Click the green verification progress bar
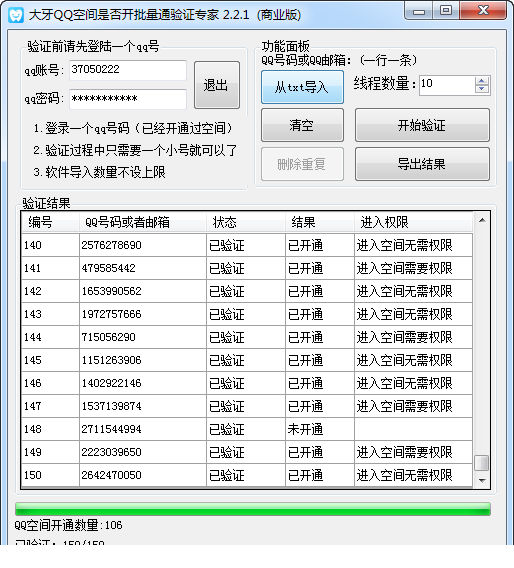This screenshot has width=514, height=568. [x=253, y=509]
